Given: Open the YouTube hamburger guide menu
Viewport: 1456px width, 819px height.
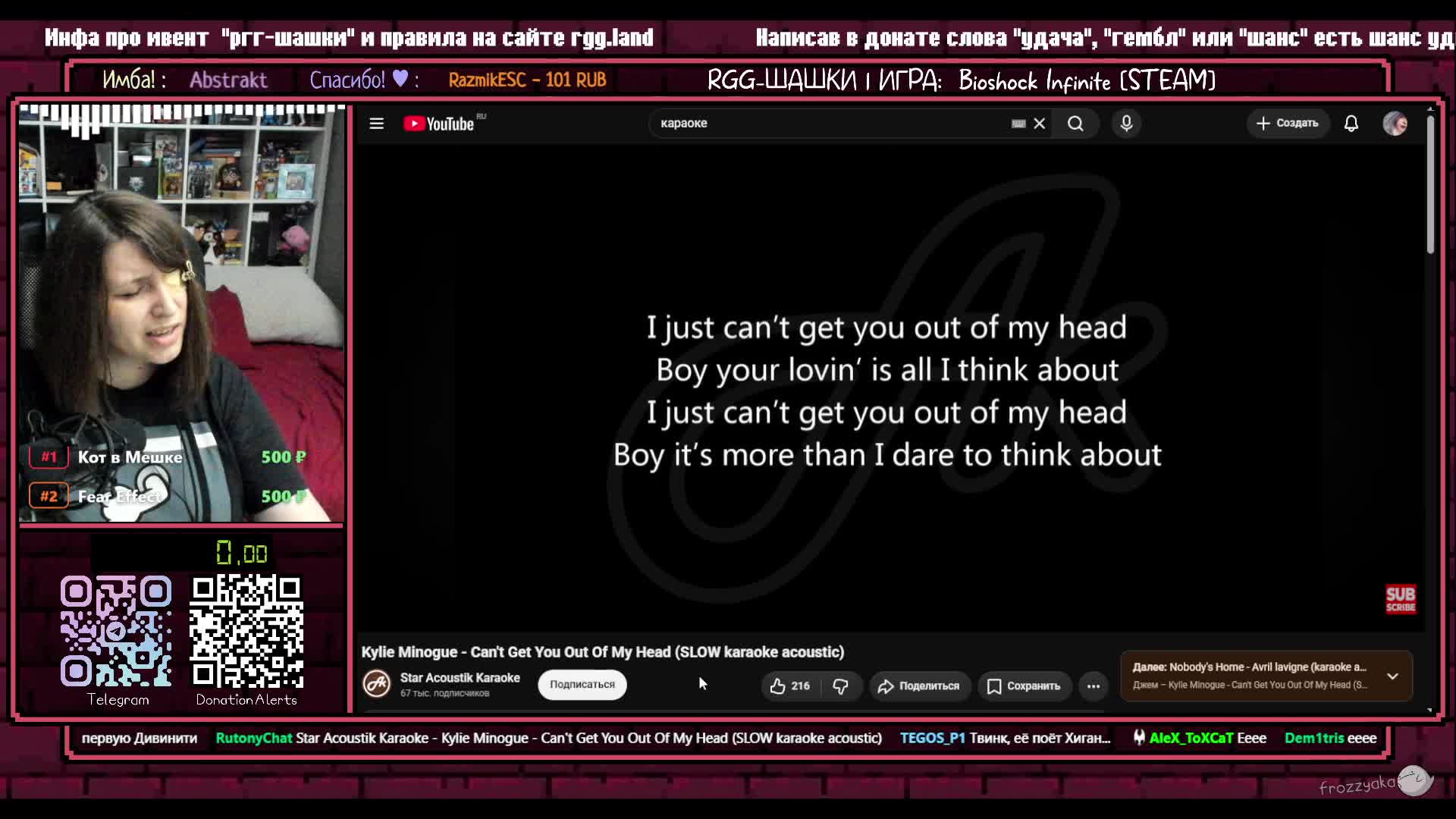Looking at the screenshot, I should coord(376,124).
